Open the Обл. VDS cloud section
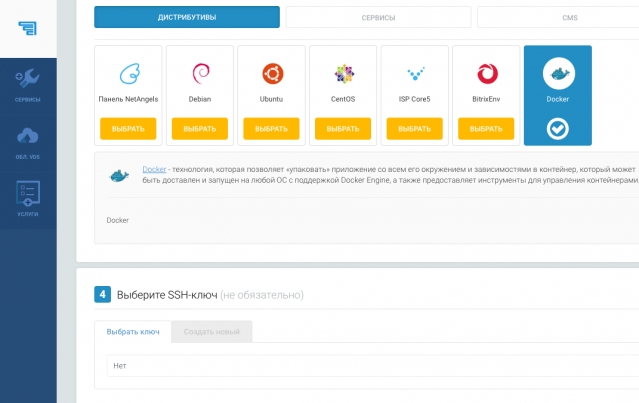The width and height of the screenshot is (639, 403). point(28,143)
